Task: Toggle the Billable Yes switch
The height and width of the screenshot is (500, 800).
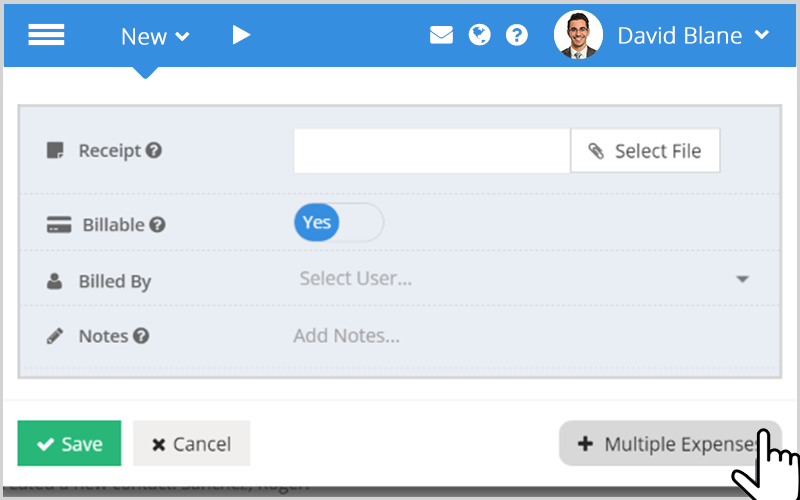Action: (x=339, y=222)
